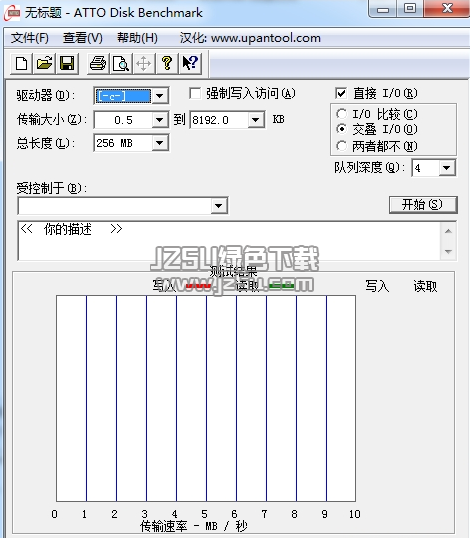Print results using the printer icon
The image size is (470, 538).
98,63
